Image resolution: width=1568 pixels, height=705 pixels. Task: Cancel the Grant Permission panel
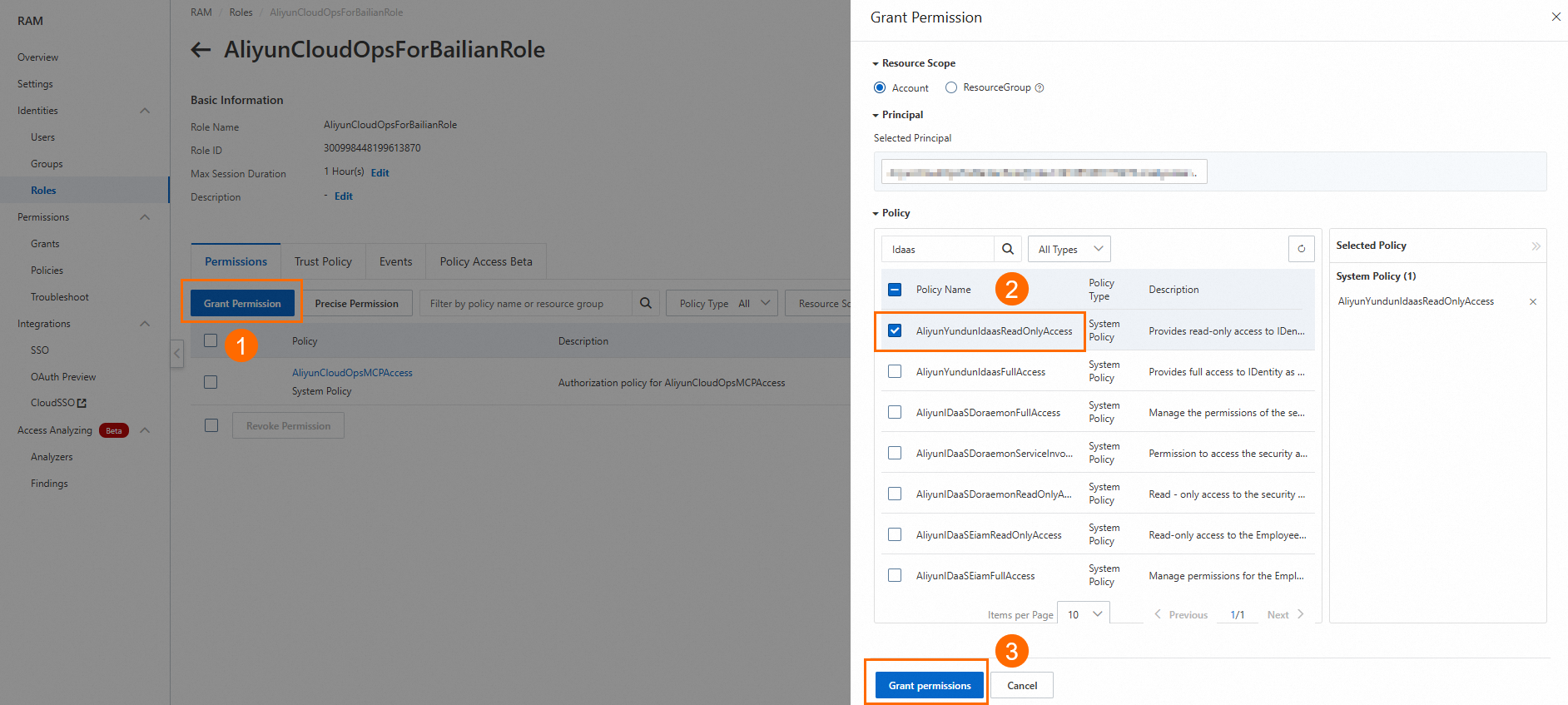coord(1022,685)
